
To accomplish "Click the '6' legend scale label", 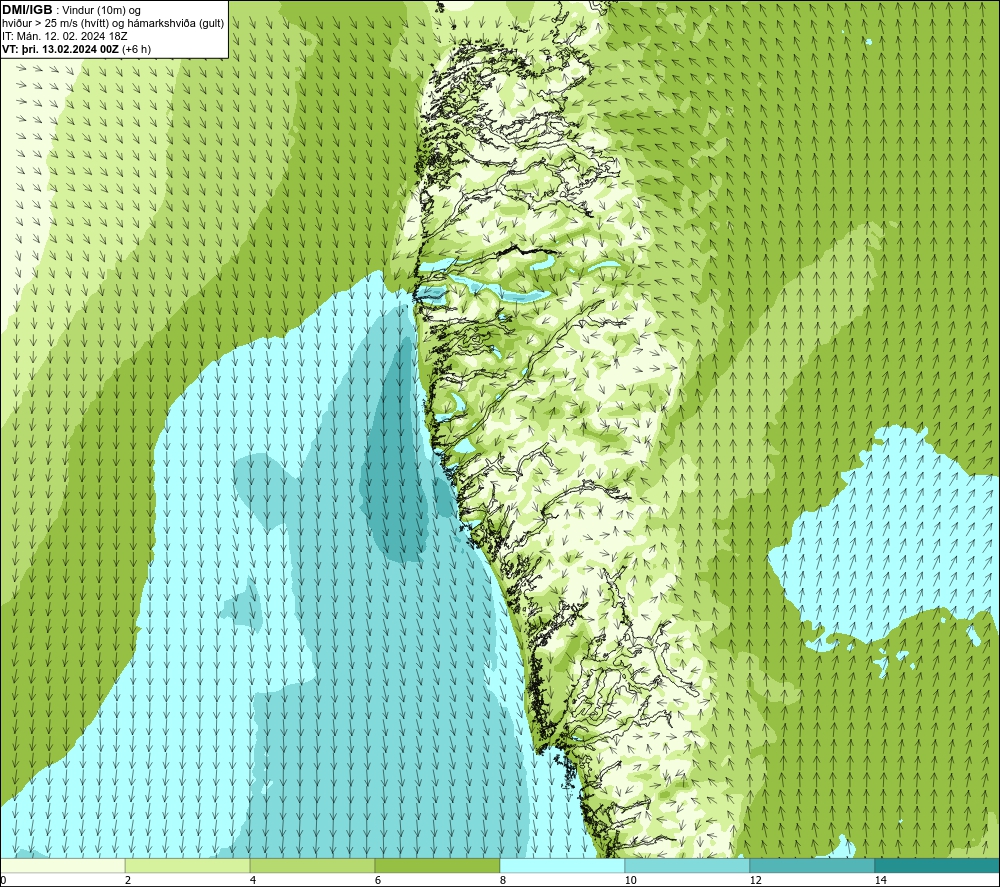I will [x=378, y=881].
